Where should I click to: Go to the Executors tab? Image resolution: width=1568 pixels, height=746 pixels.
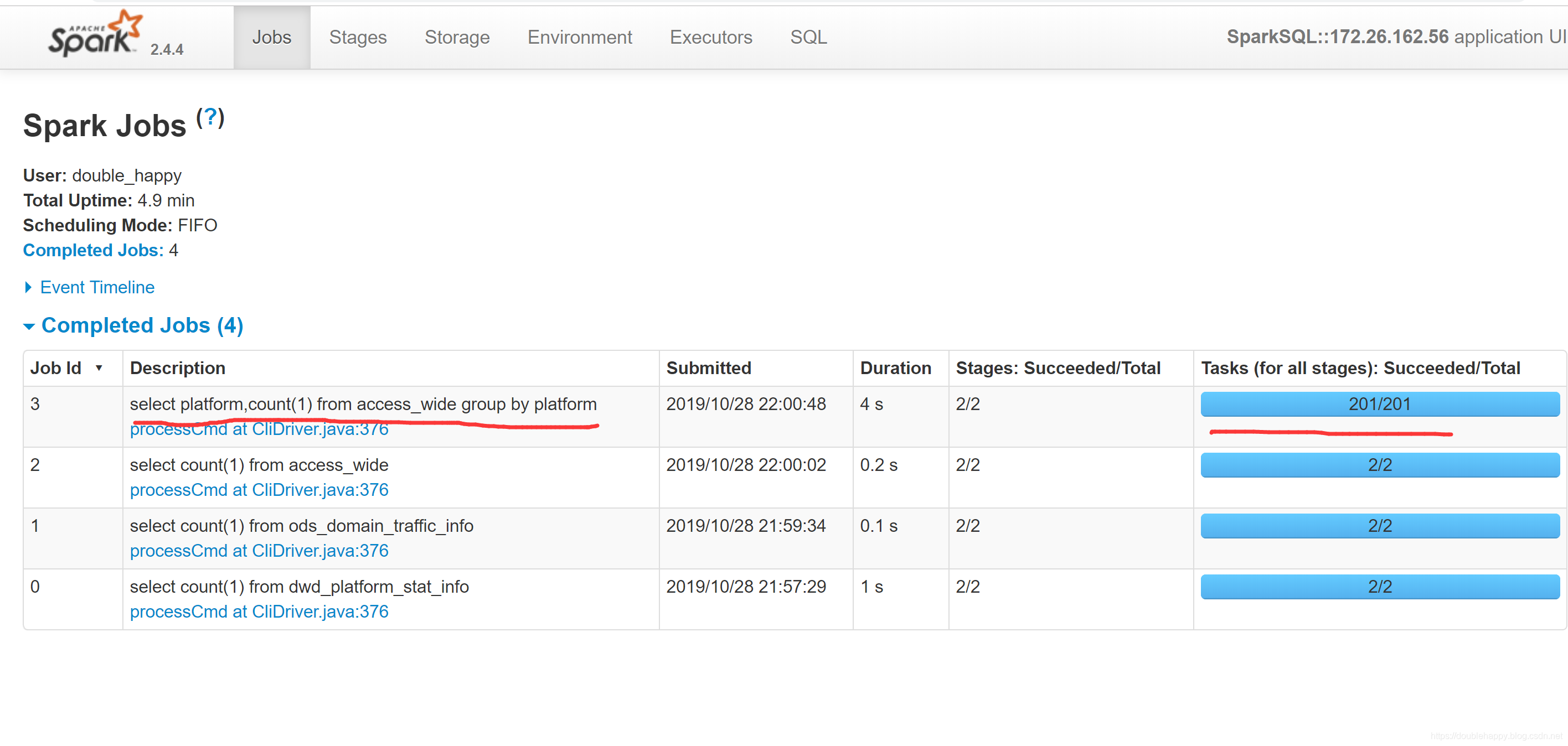(710, 38)
